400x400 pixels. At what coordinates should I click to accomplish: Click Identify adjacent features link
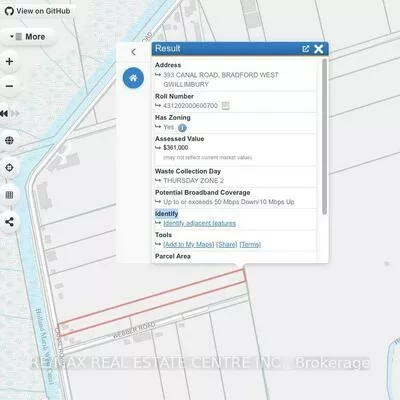199,223
